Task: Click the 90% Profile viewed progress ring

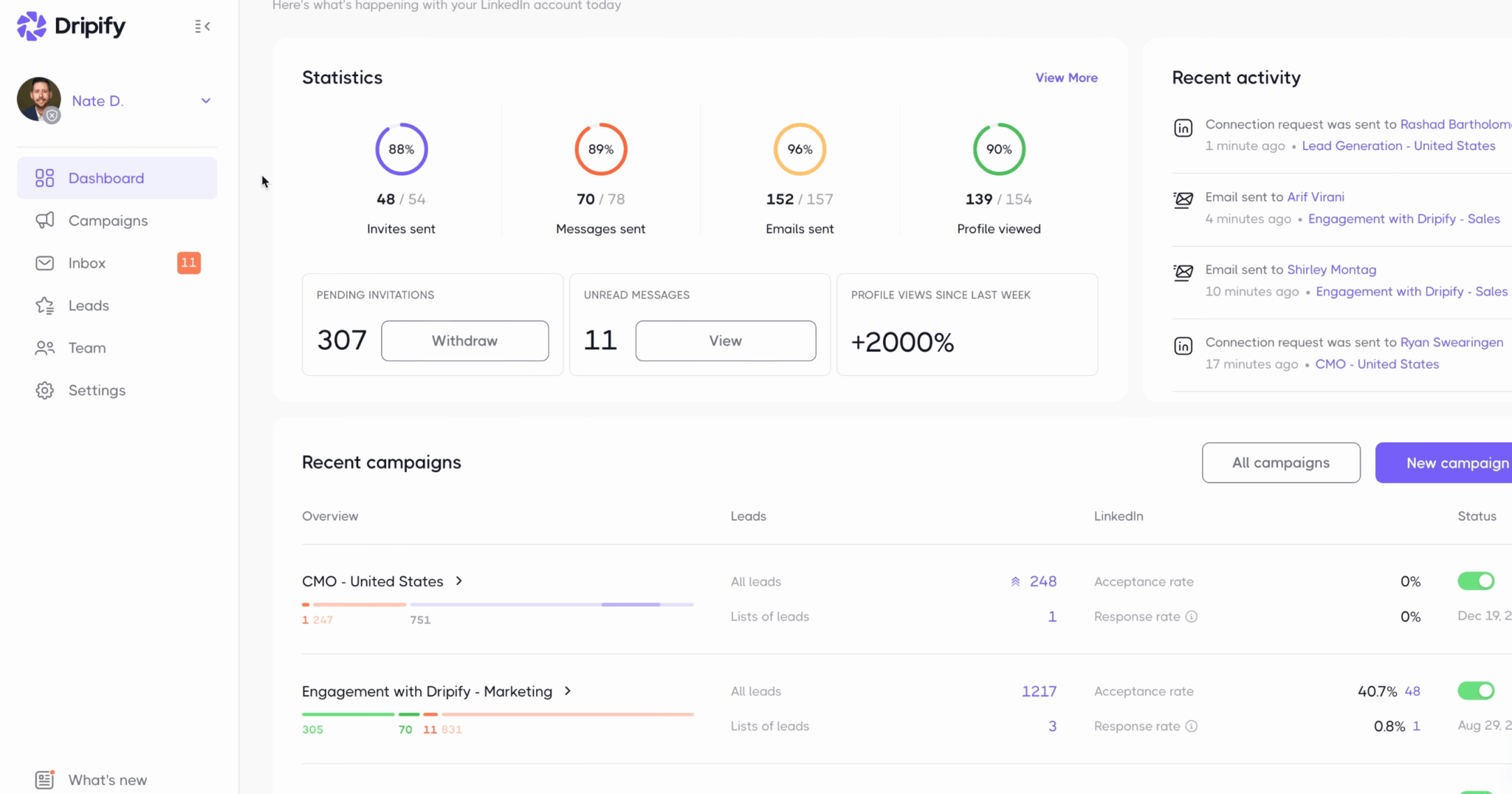Action: [999, 149]
